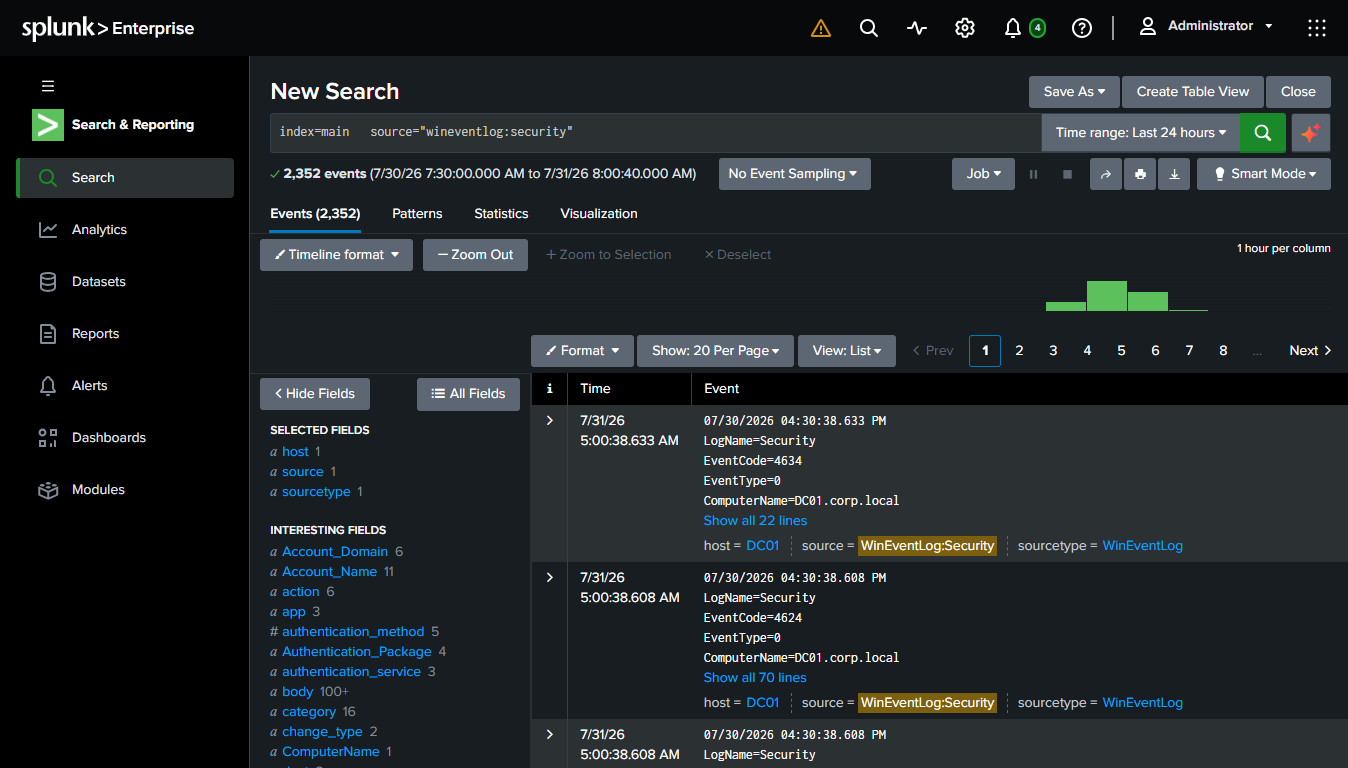This screenshot has width=1348, height=768.
Task: Open the Job dropdown menu
Action: point(983,174)
